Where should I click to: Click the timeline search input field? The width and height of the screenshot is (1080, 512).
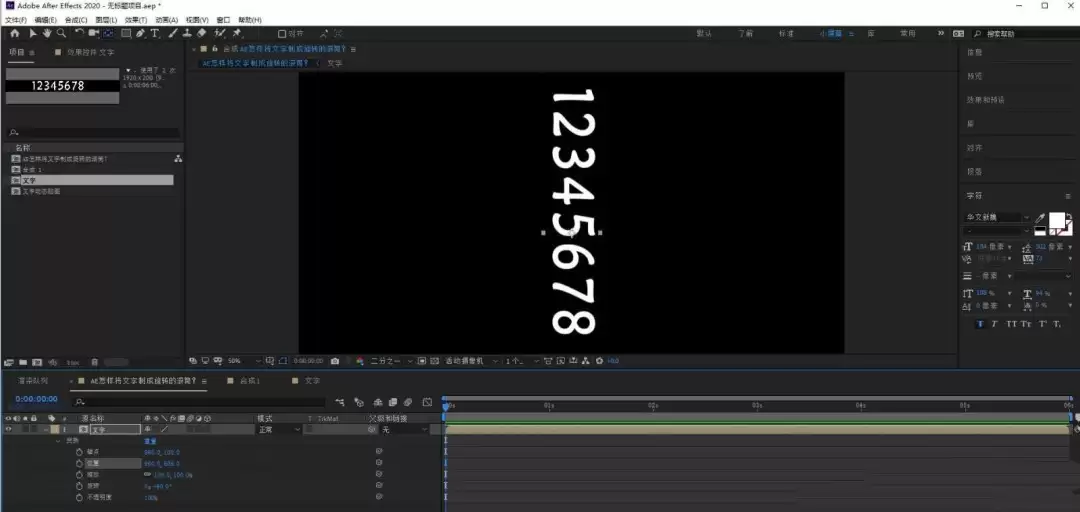[200, 401]
